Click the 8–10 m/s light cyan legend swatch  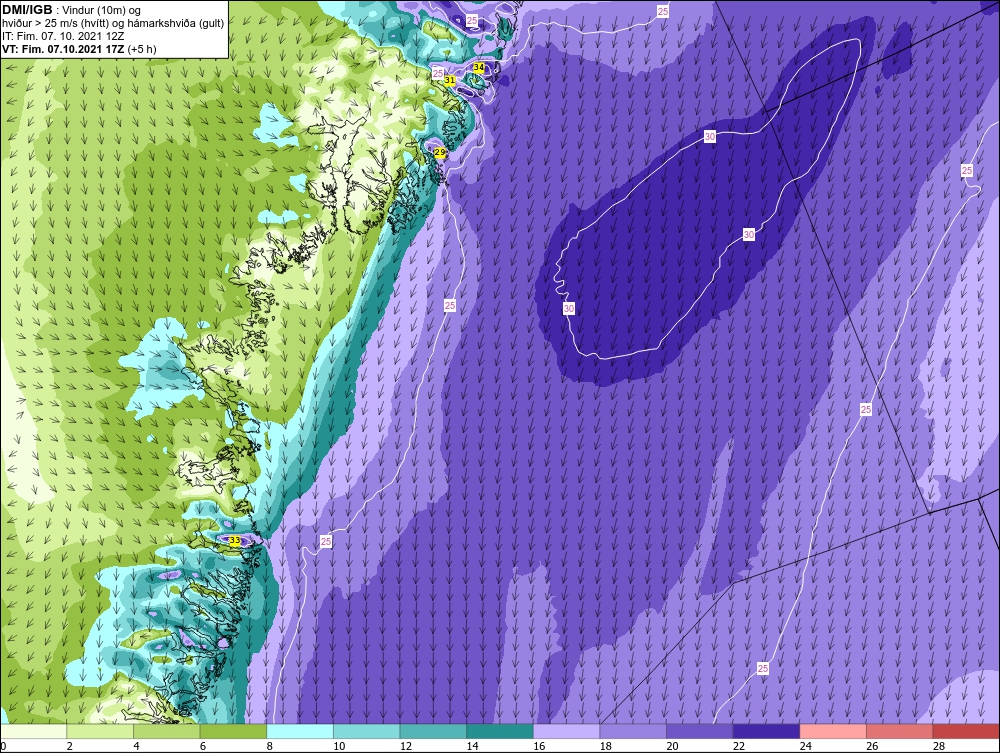(x=300, y=731)
